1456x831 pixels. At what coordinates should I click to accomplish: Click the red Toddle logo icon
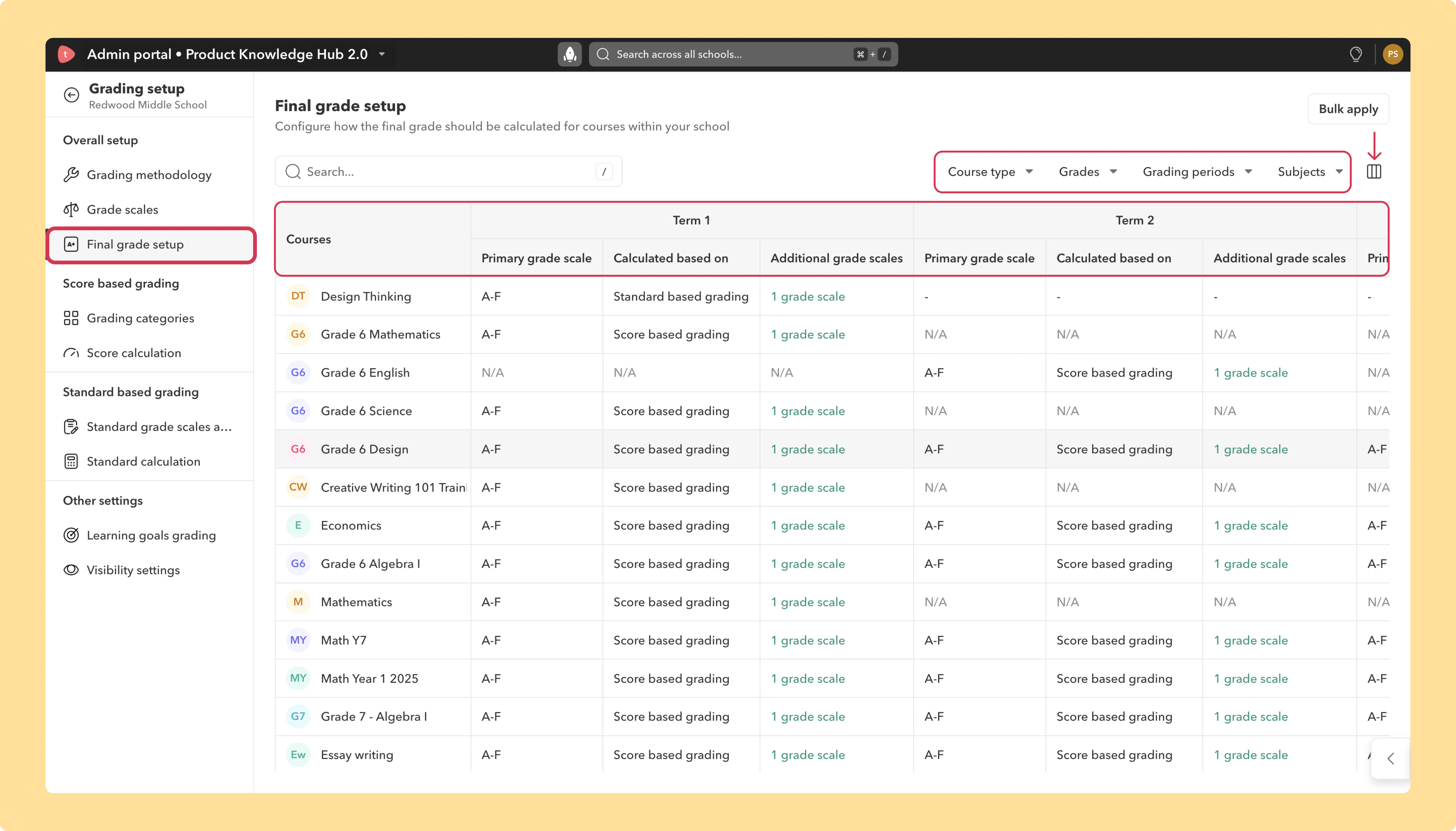pyautogui.click(x=66, y=54)
